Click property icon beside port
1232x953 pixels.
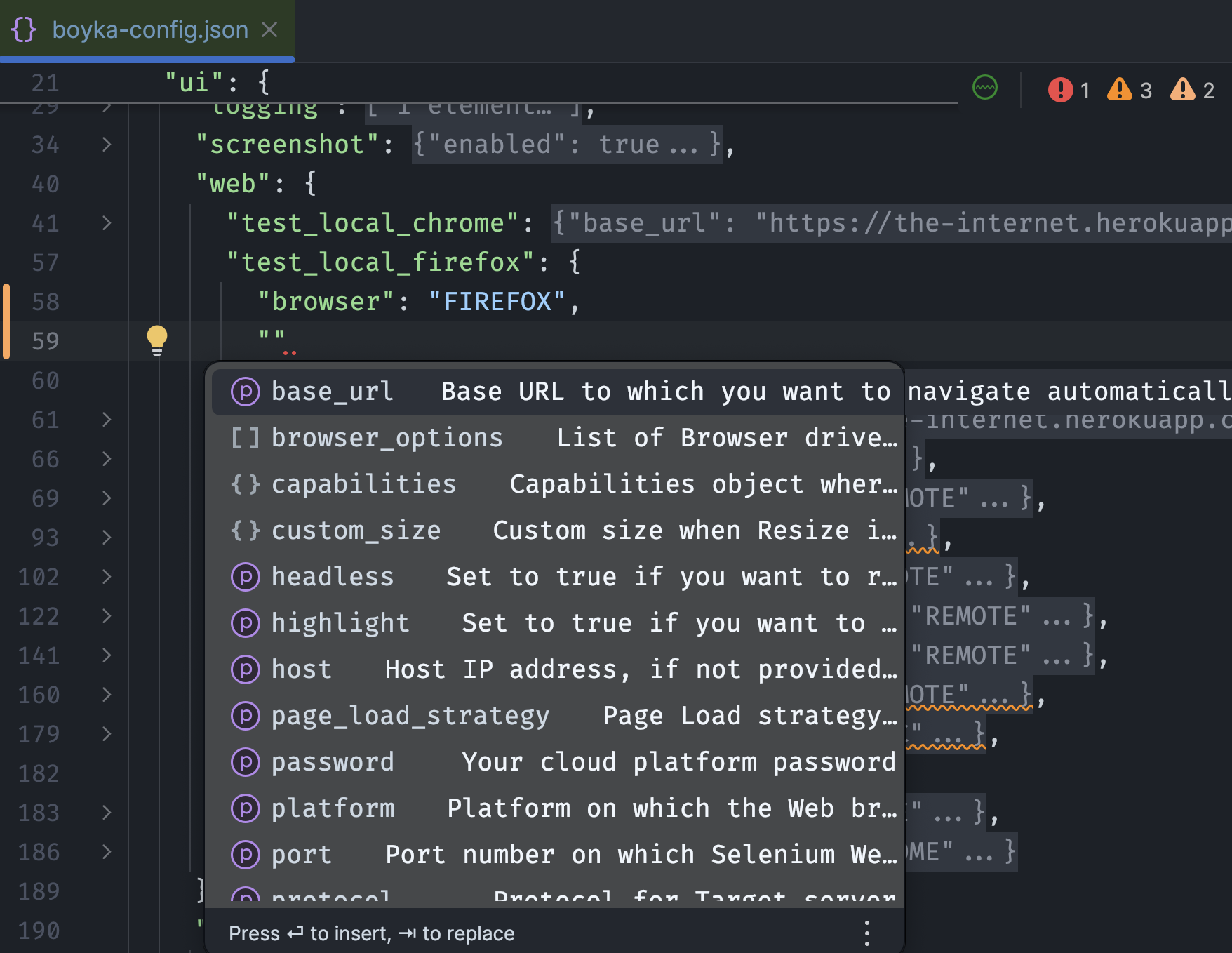pos(246,855)
